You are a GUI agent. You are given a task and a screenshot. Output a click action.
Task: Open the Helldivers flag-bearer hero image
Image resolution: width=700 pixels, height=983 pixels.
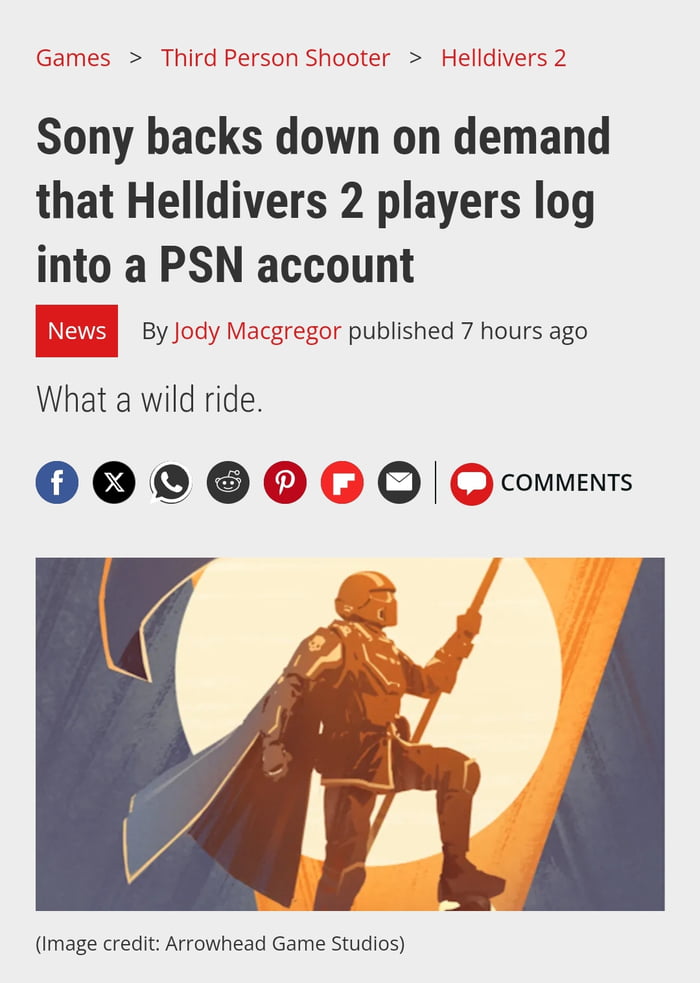point(350,734)
